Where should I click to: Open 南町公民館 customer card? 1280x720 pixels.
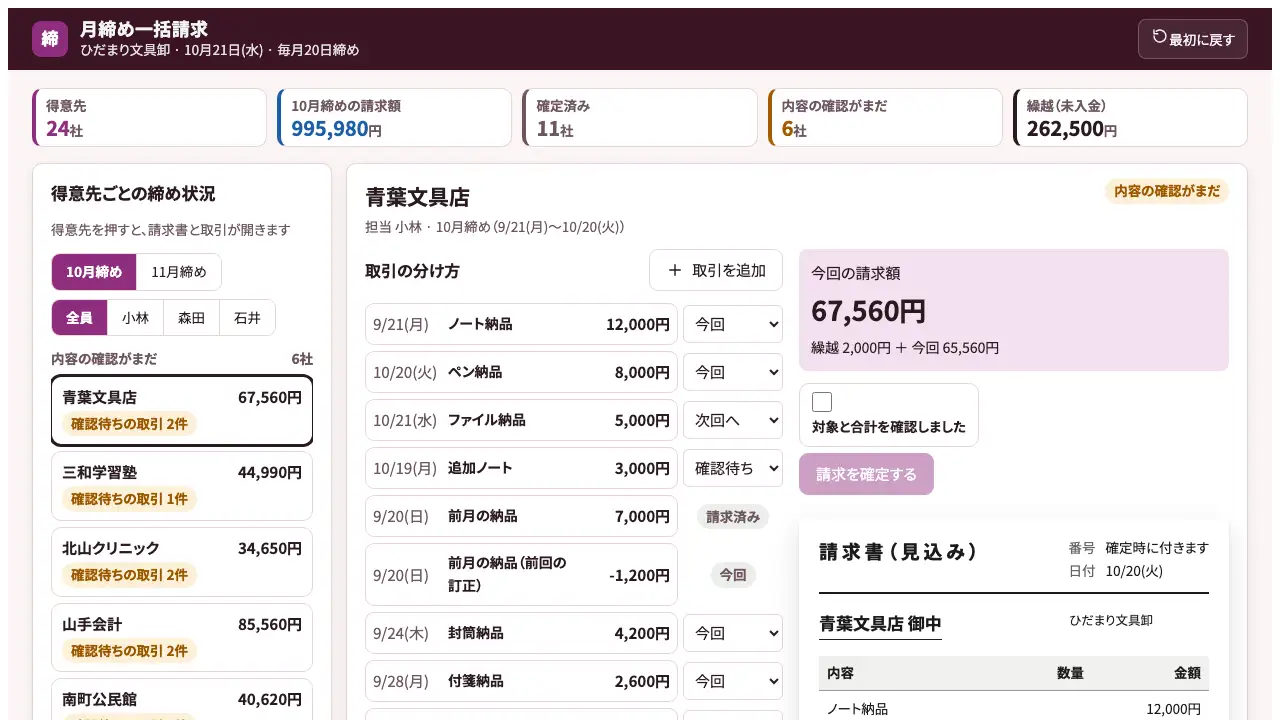pyautogui.click(x=182, y=700)
